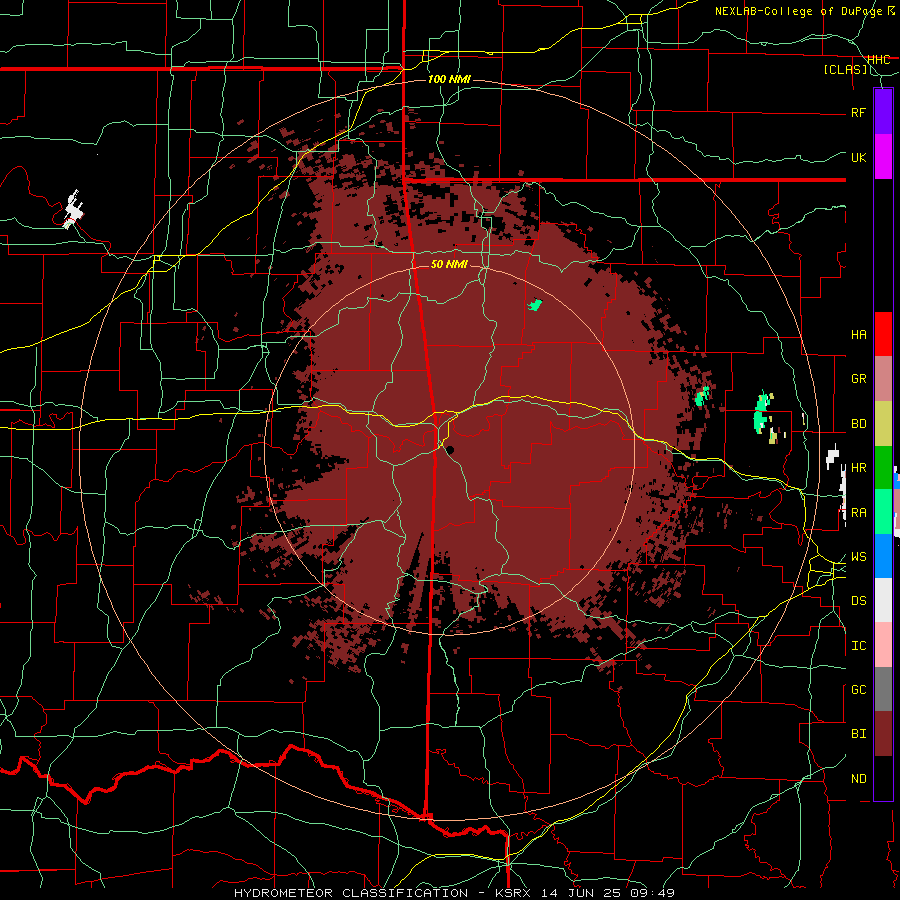Click the ND legend label
Viewport: 900px width, 900px height.
858,779
